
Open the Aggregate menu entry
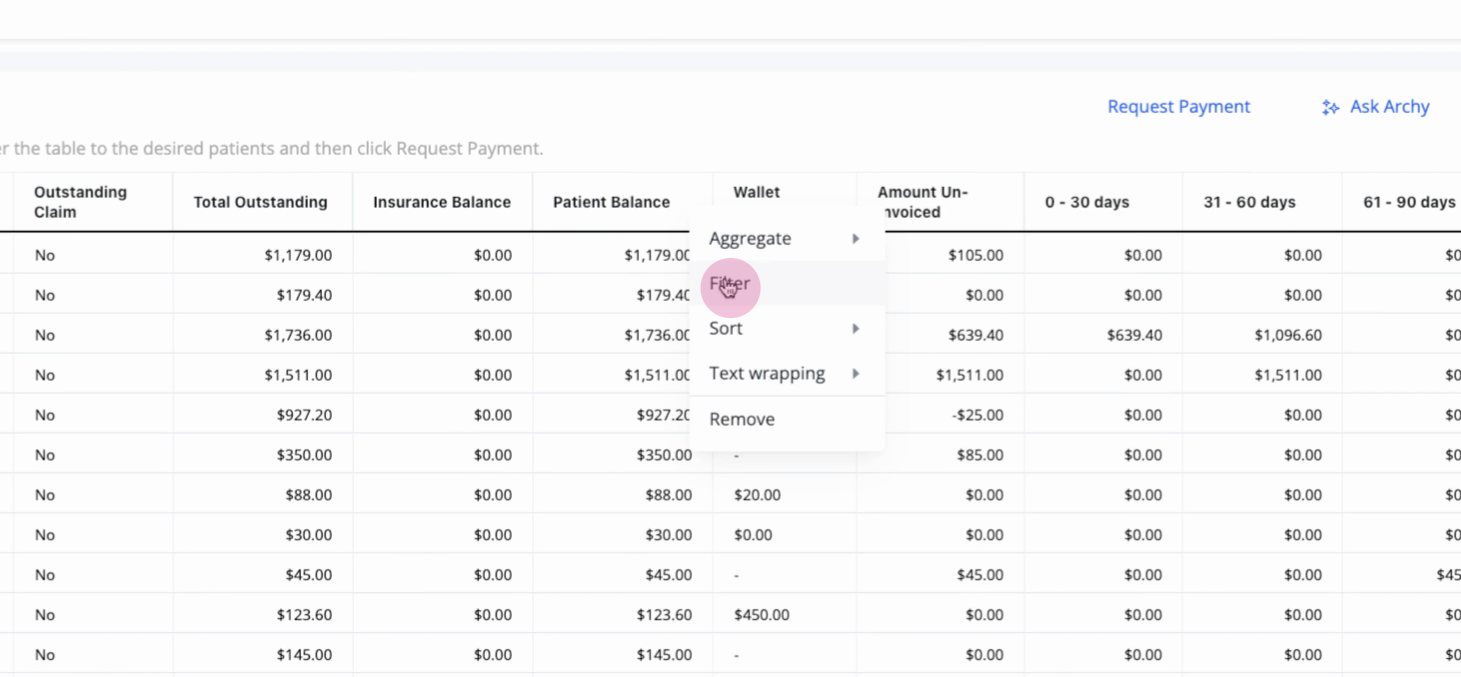tap(787, 238)
